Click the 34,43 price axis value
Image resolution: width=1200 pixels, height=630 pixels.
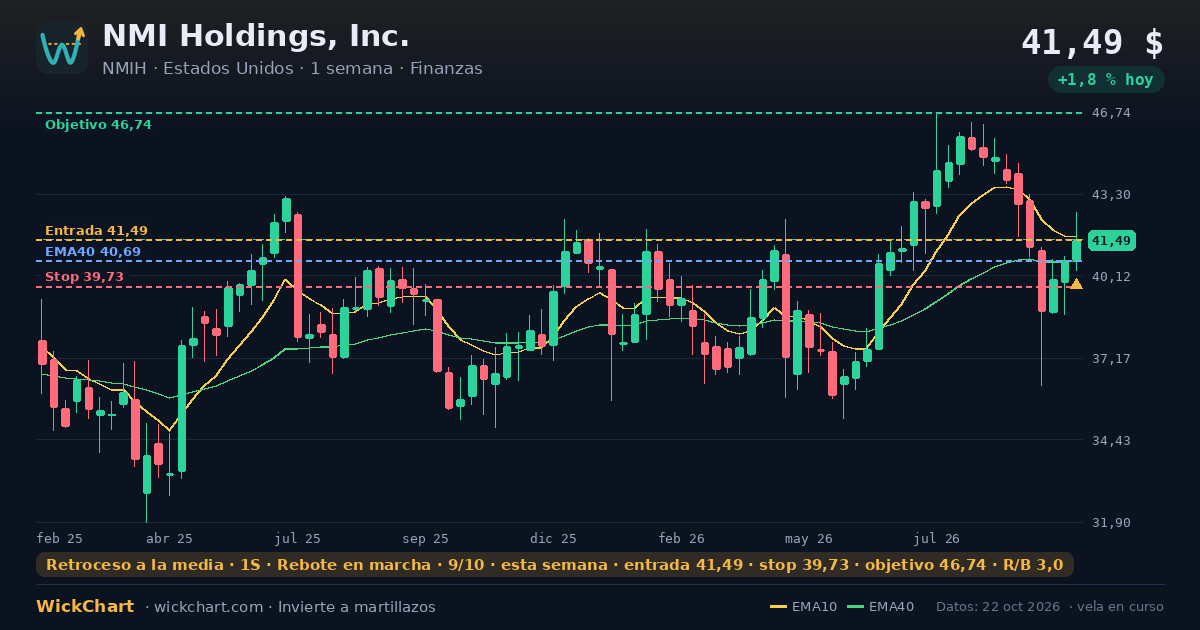[x=1112, y=440]
